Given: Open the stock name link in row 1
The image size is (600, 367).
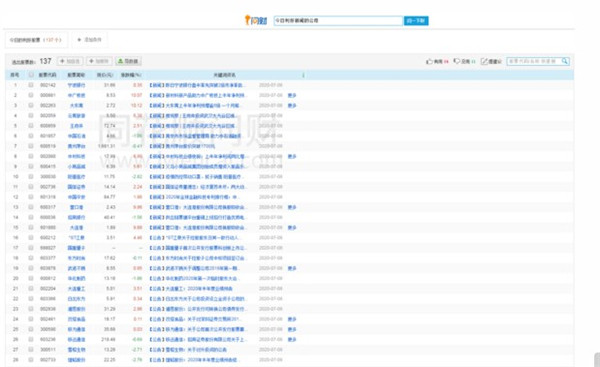Looking at the screenshot, I should [77, 85].
